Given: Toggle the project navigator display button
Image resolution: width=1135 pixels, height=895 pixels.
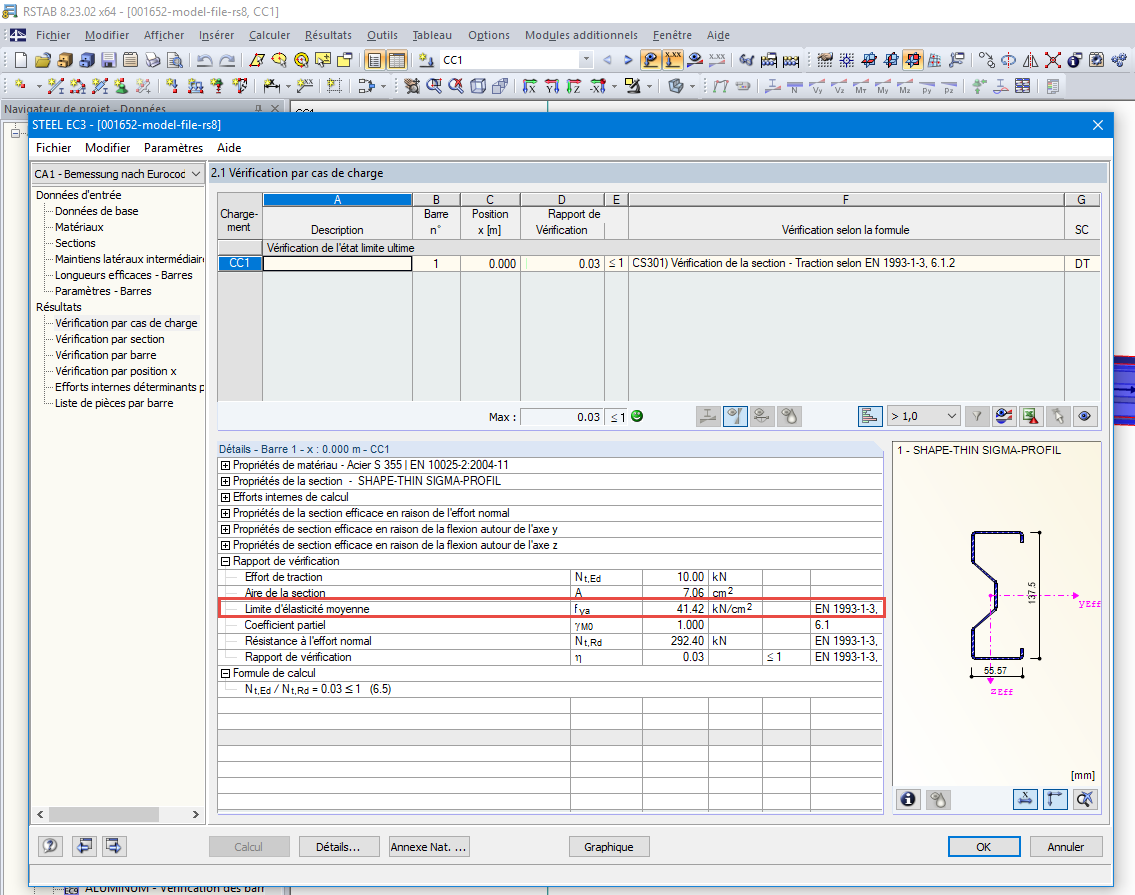Looking at the screenshot, I should (x=374, y=60).
